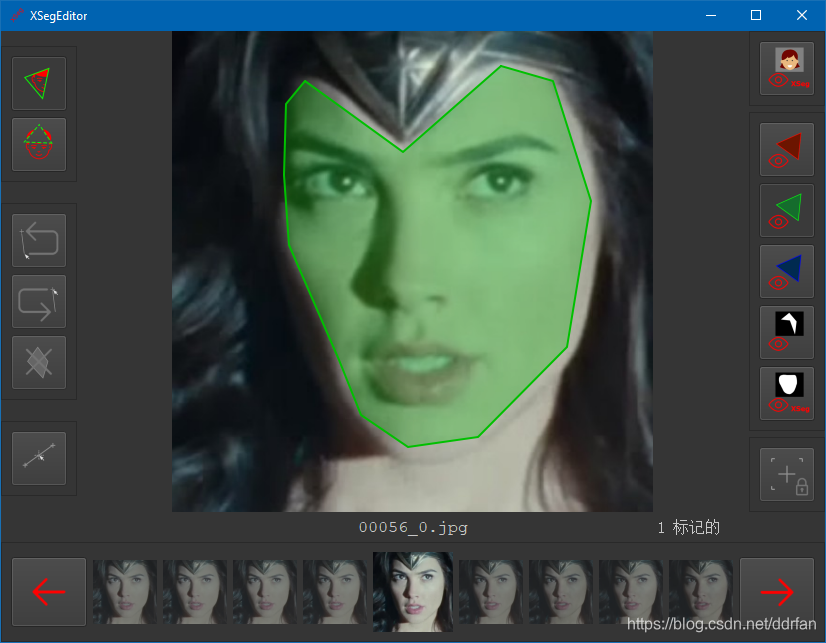Open the last thumbnail before next arrow
826x643 pixels.
(701, 592)
